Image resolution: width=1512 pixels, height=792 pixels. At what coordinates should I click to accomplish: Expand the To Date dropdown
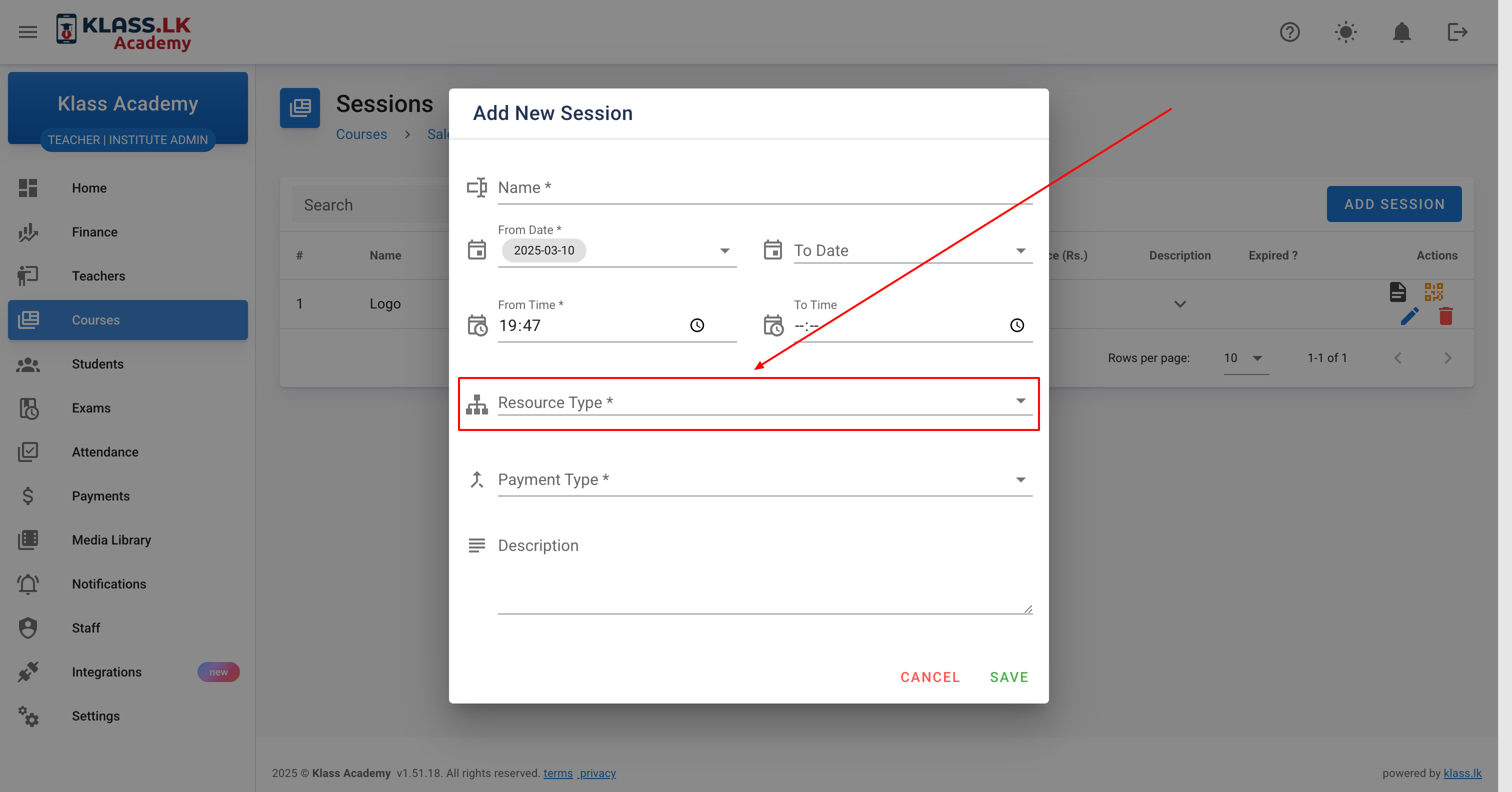click(x=1020, y=250)
